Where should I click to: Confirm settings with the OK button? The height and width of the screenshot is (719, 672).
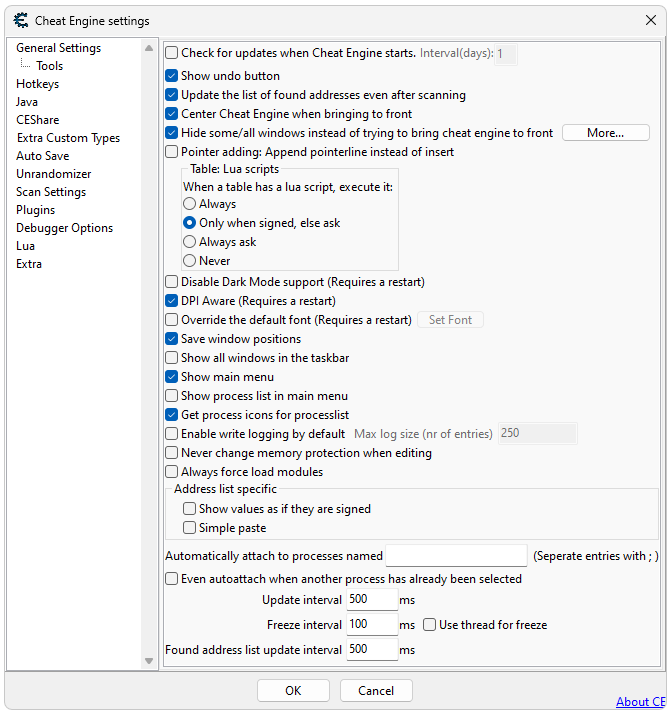click(293, 691)
